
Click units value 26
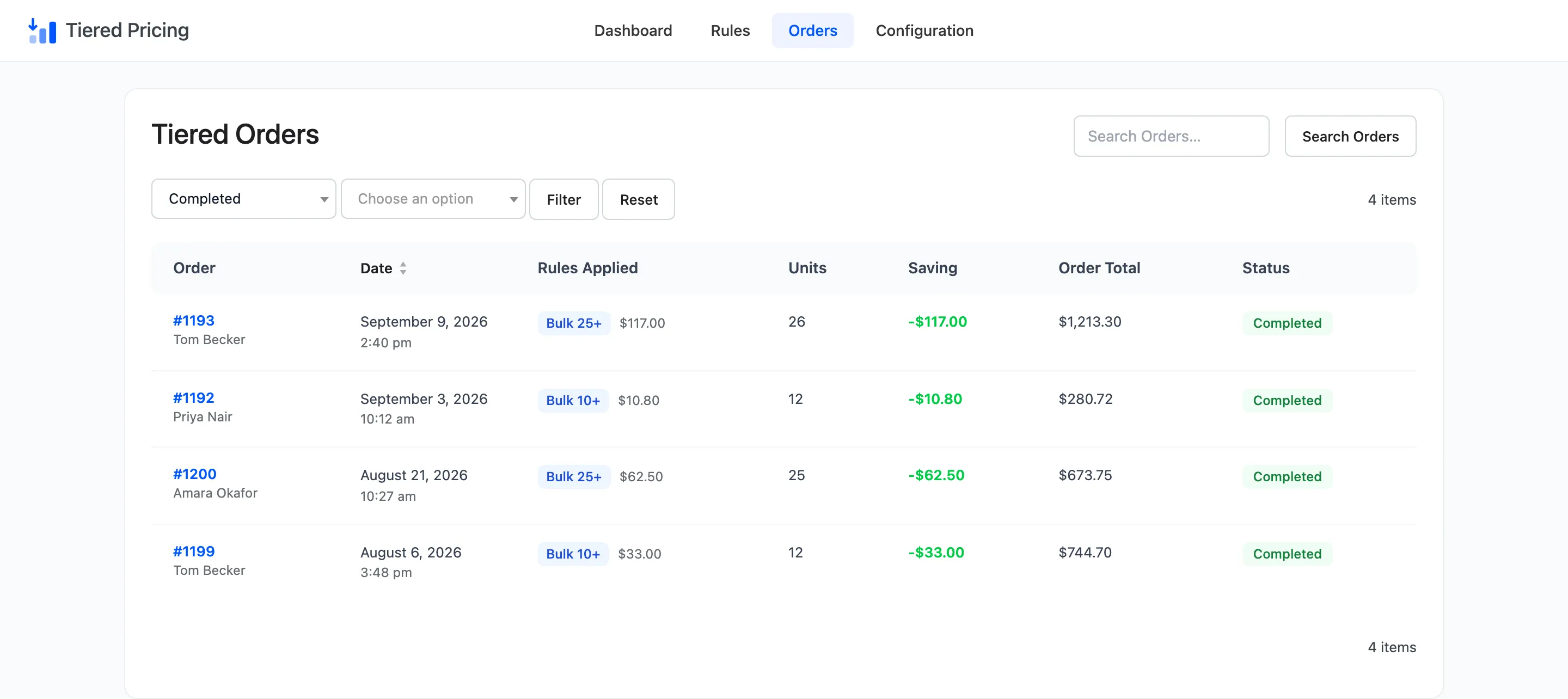point(797,322)
